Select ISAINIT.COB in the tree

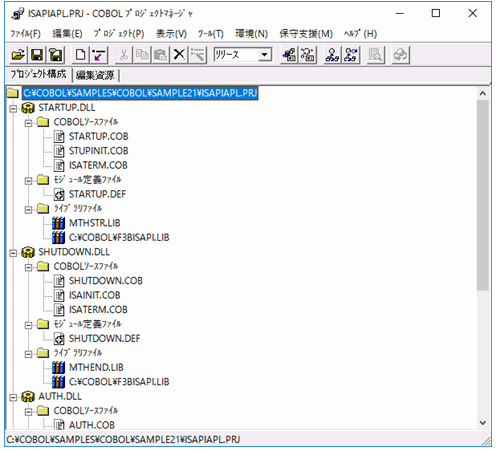[x=94, y=295]
